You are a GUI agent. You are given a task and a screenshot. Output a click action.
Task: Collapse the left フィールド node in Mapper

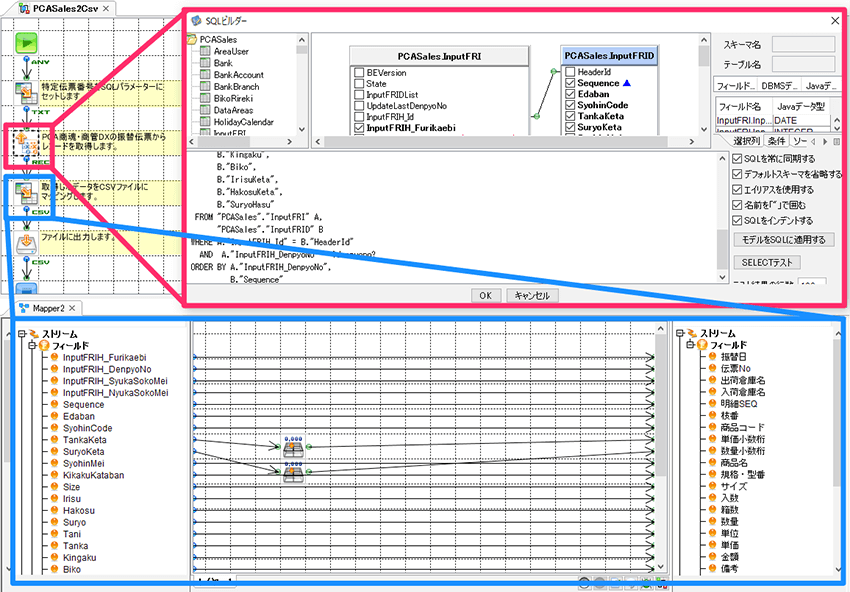(32, 345)
